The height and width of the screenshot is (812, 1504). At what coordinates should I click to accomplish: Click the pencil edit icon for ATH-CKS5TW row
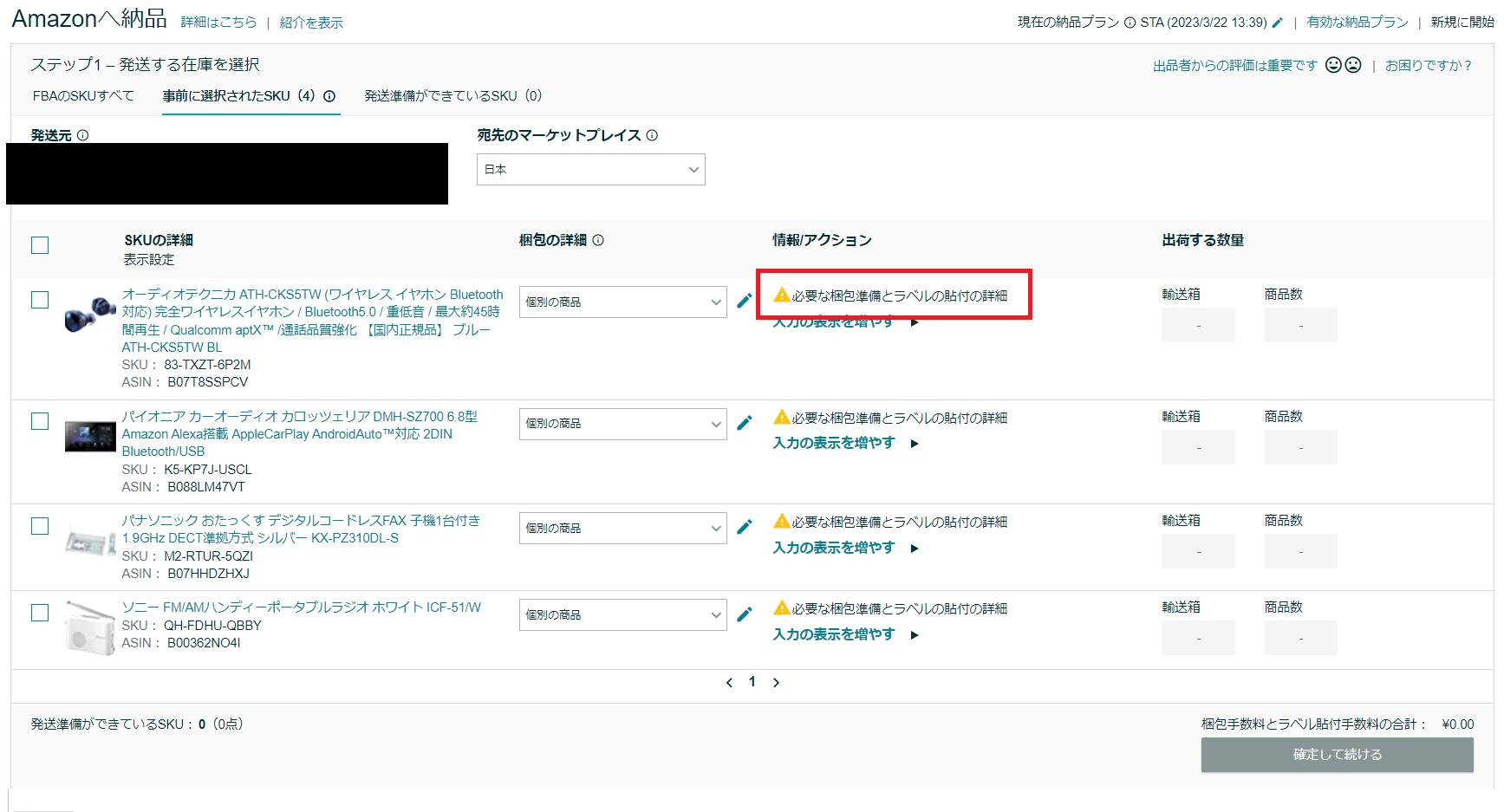tap(744, 301)
